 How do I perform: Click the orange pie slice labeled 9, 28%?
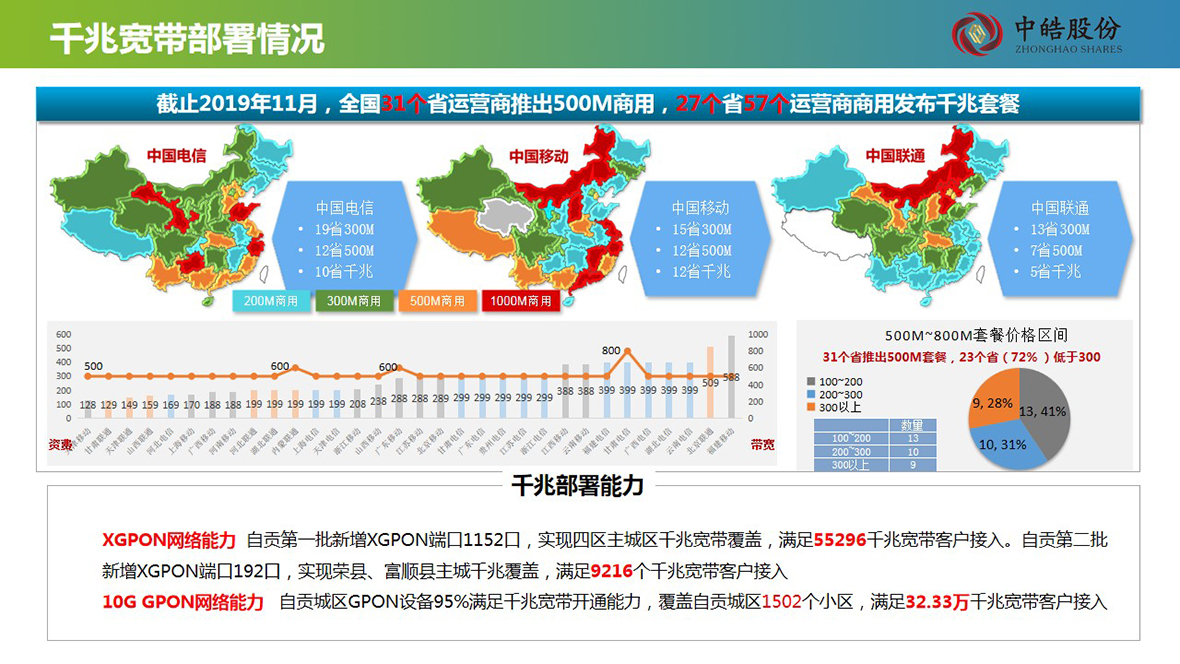(x=995, y=399)
